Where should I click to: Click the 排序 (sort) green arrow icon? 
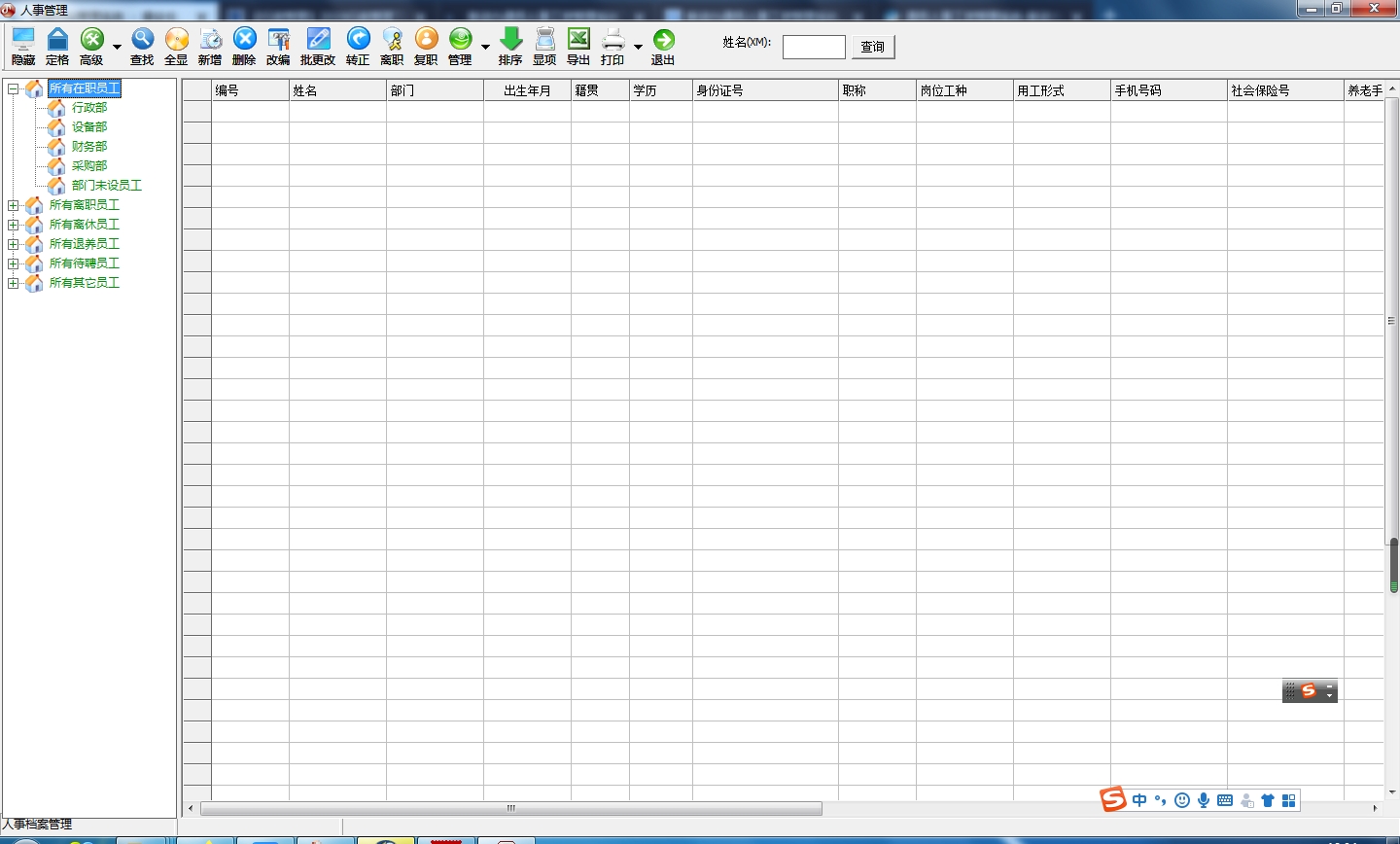[510, 46]
